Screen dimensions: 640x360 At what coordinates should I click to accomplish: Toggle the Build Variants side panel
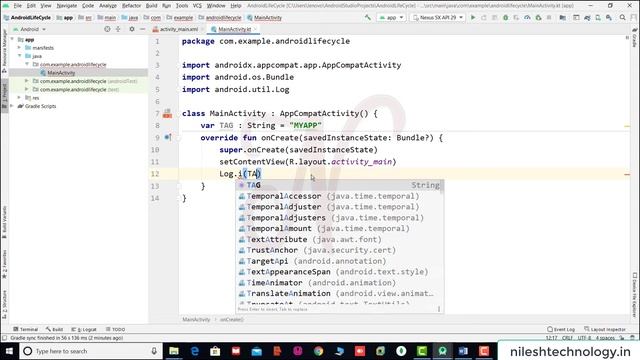[x=4, y=222]
